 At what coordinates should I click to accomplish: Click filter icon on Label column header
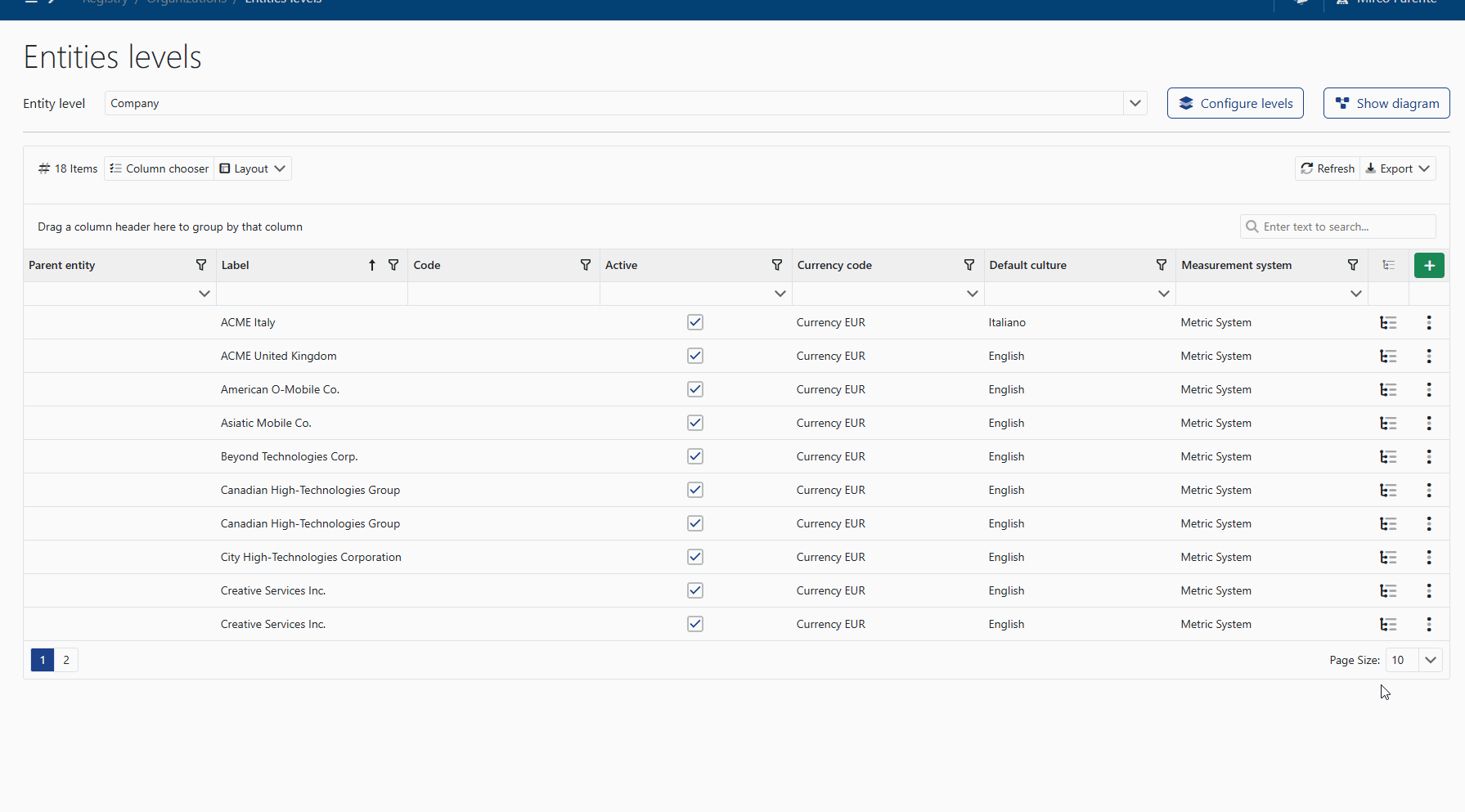point(393,266)
